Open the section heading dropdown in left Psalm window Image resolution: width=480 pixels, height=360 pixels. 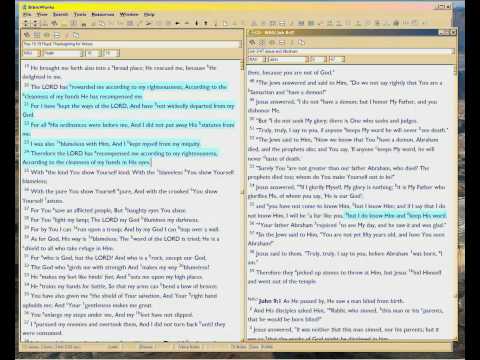pyautogui.click(x=131, y=44)
